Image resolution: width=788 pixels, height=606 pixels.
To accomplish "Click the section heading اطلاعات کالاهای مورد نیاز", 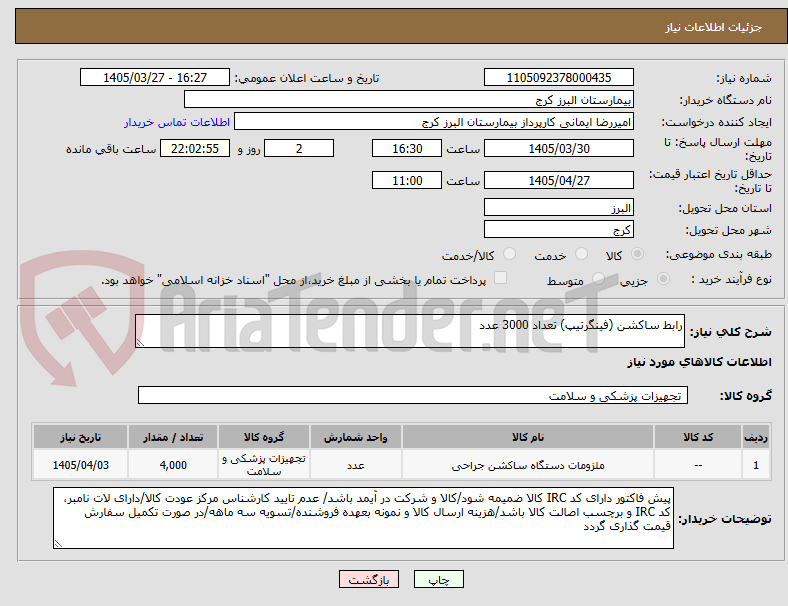I will [x=699, y=362].
